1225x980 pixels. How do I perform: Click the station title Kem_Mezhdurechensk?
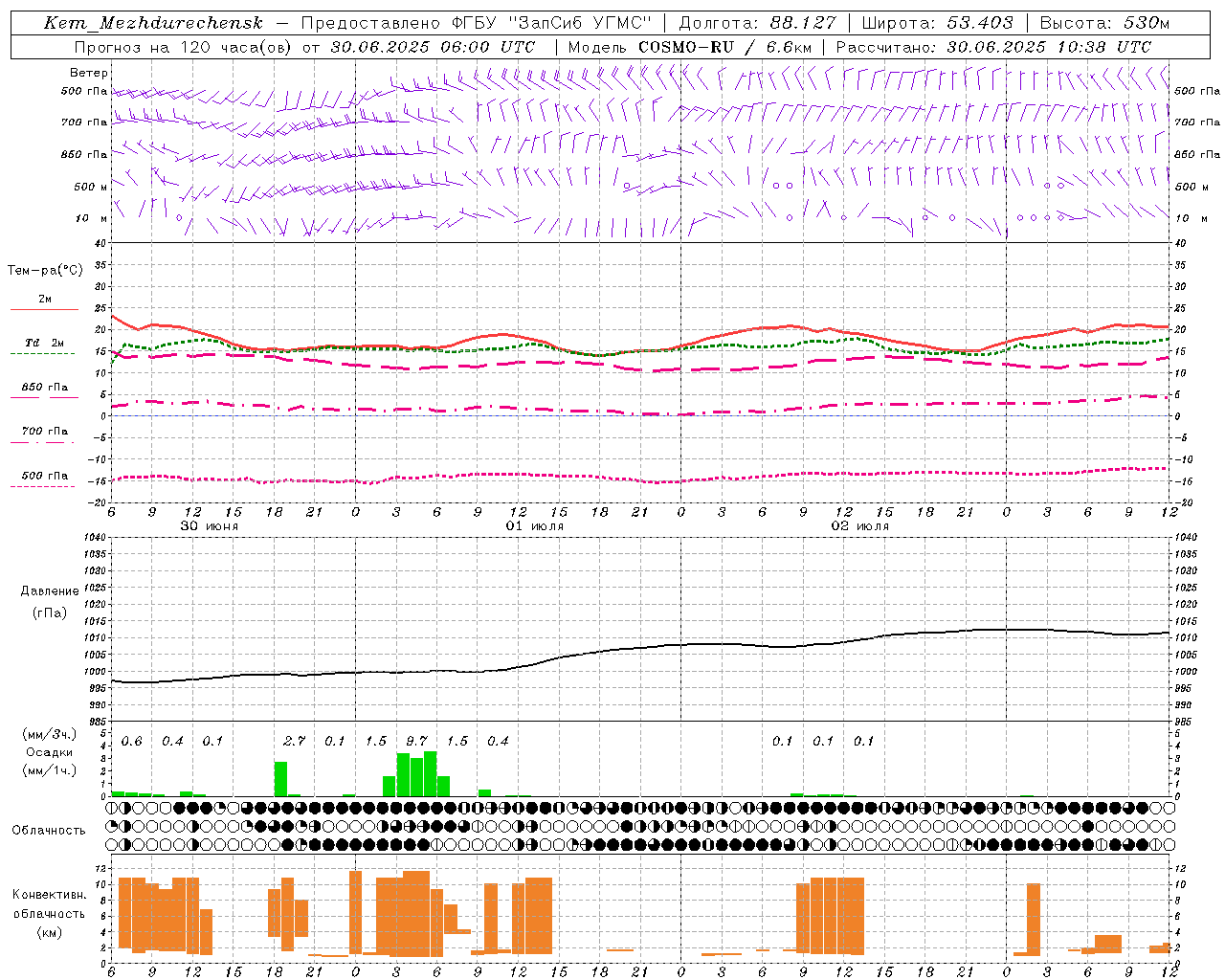pyautogui.click(x=153, y=23)
